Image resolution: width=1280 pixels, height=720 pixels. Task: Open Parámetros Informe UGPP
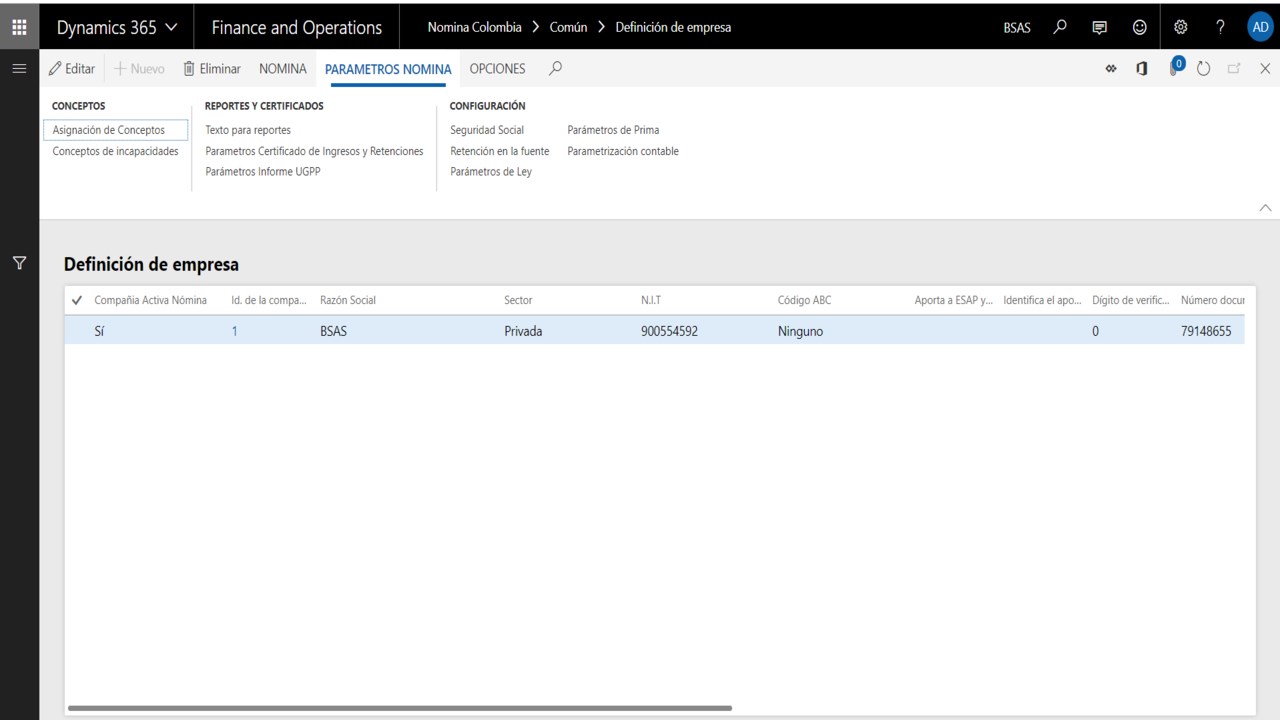[x=263, y=171]
